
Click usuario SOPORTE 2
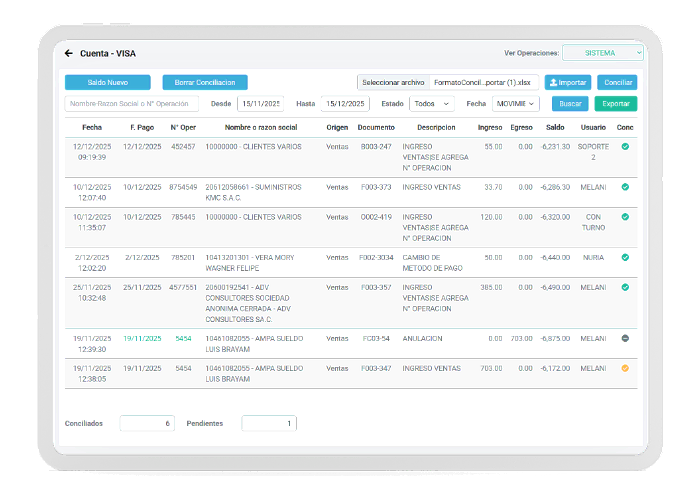click(593, 152)
